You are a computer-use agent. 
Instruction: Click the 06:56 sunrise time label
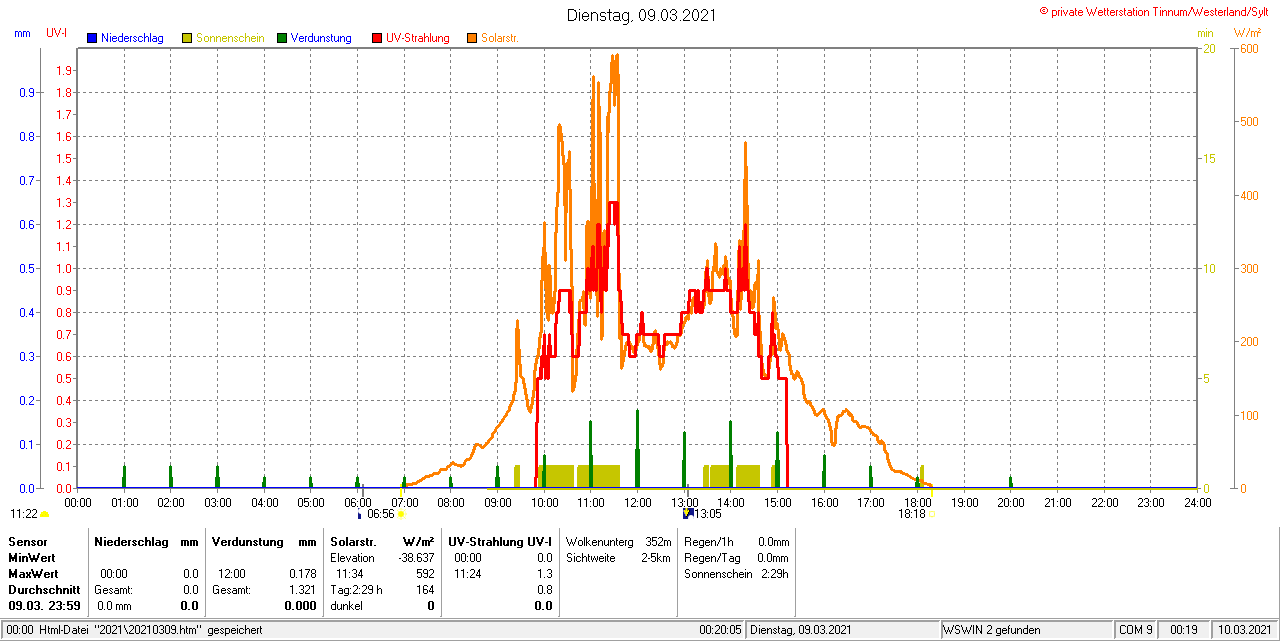click(x=381, y=514)
